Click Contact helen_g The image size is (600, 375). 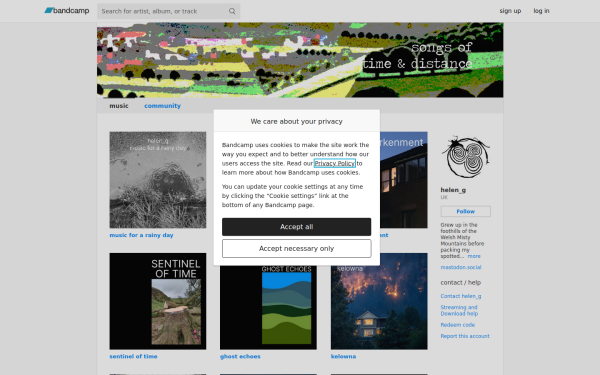[461, 296]
